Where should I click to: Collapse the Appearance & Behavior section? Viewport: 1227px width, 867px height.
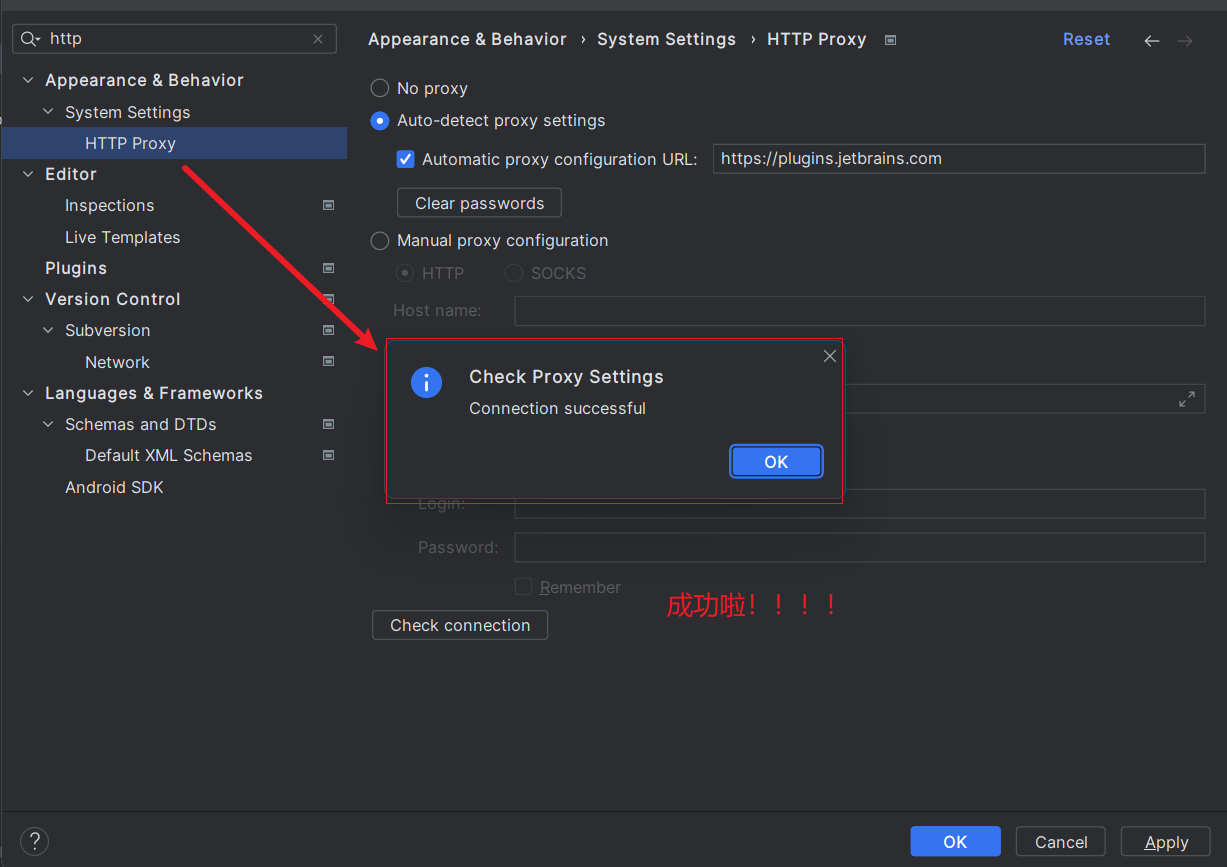(x=28, y=80)
